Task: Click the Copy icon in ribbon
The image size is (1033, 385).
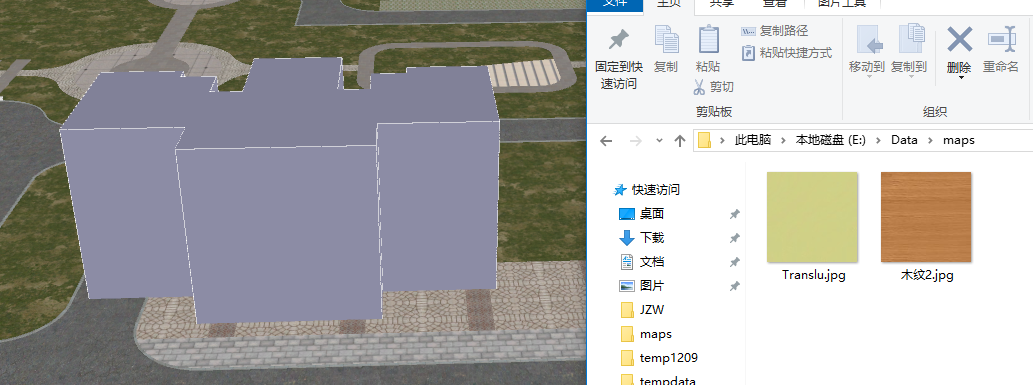Action: (666, 39)
